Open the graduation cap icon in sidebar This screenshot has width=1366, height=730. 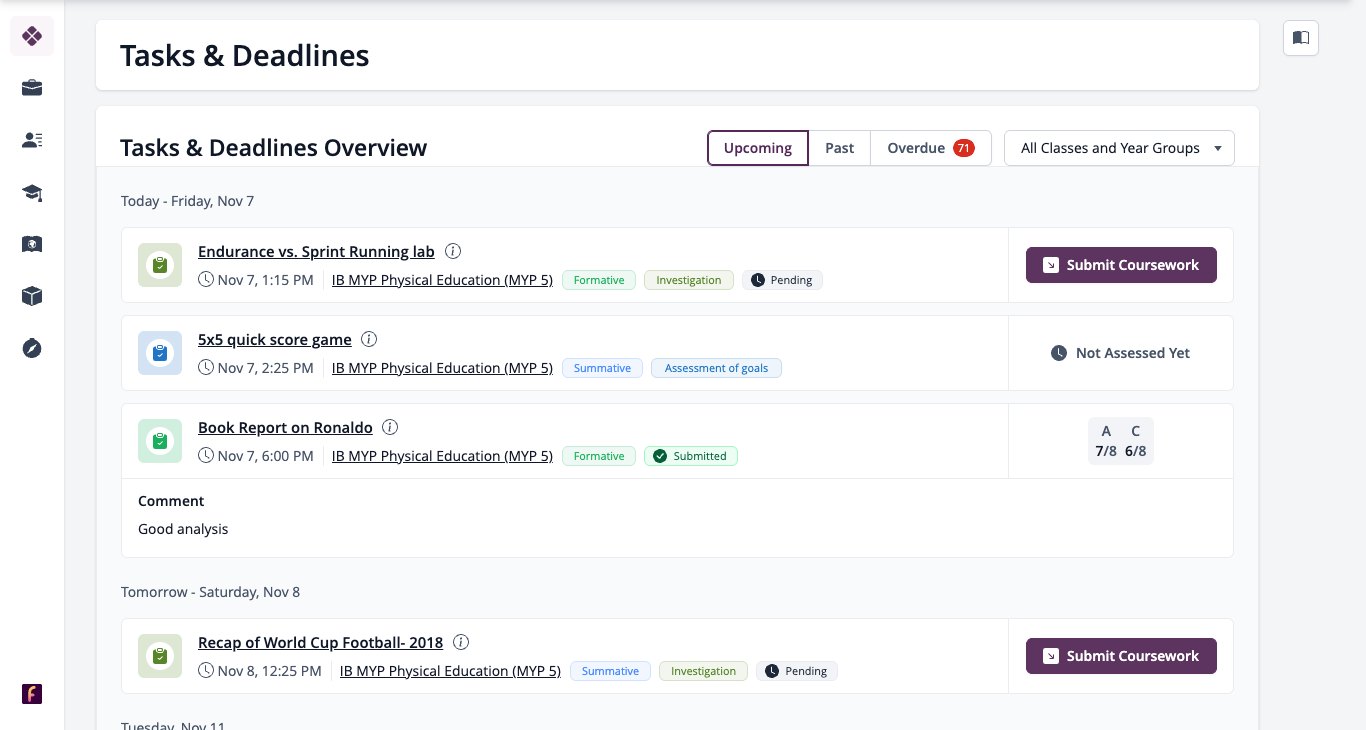point(32,192)
